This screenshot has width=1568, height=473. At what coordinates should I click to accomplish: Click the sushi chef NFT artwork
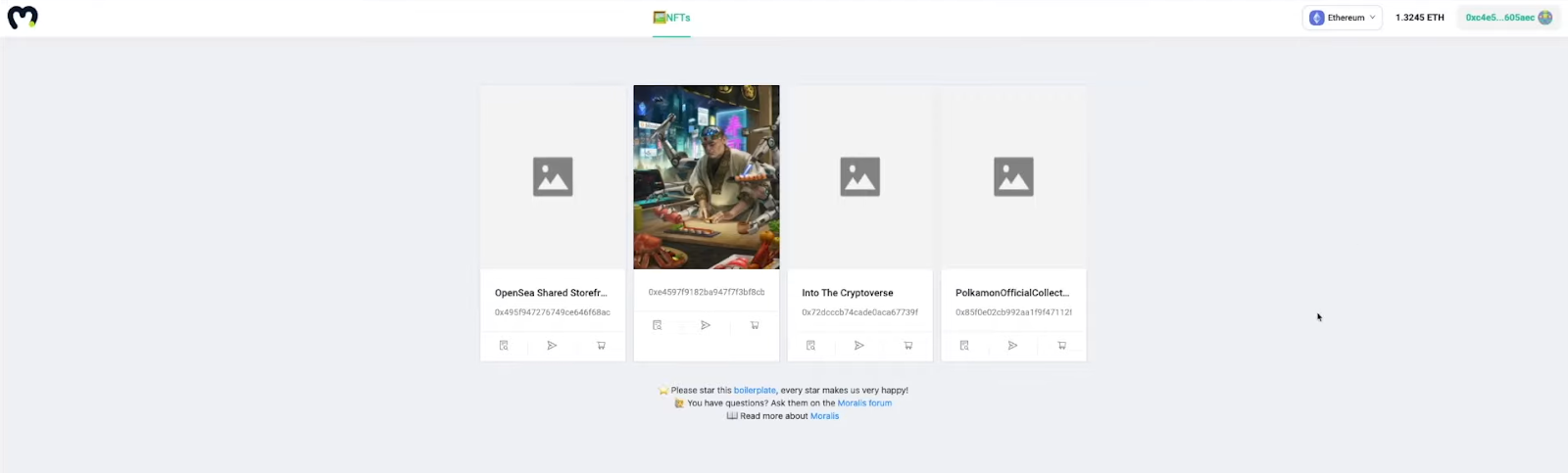[707, 177]
